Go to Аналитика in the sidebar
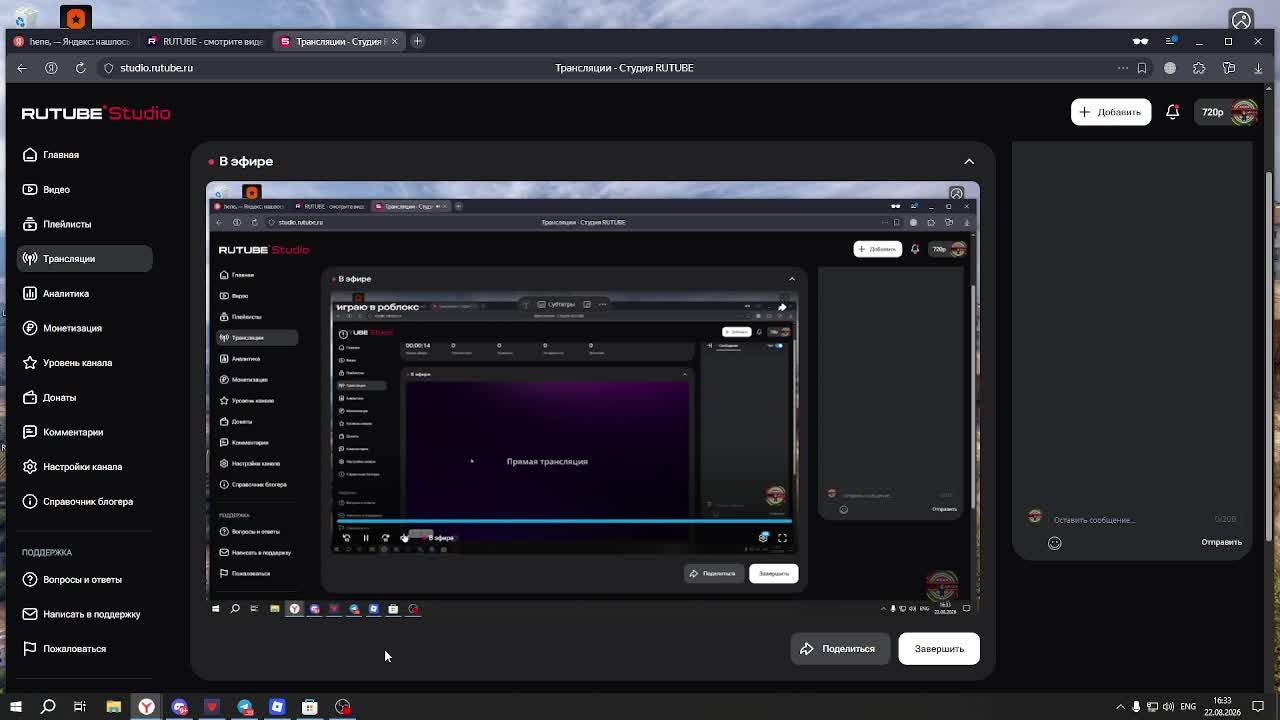Image resolution: width=1280 pixels, height=720 pixels. tap(66, 294)
